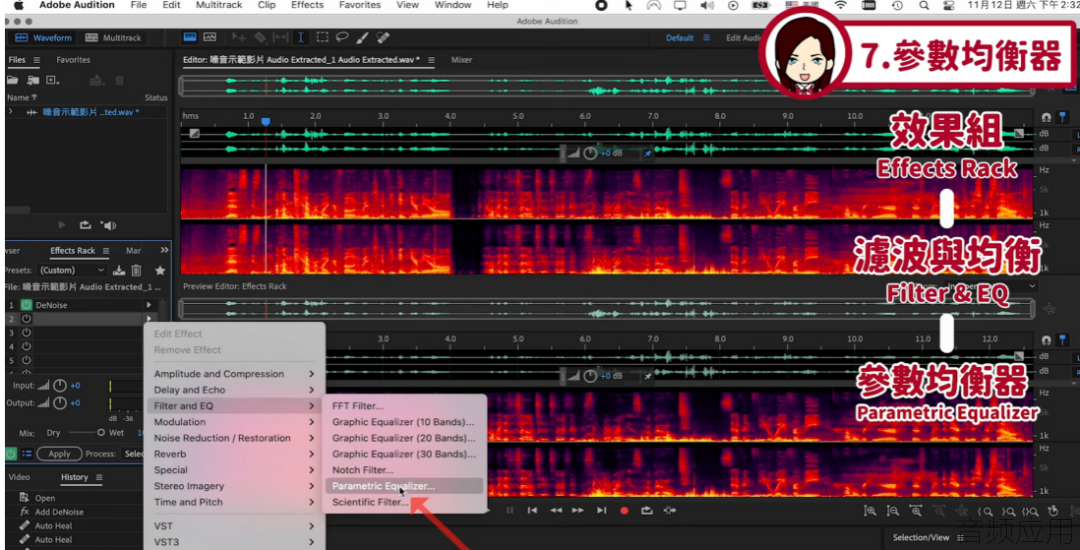Image resolution: width=1080 pixels, height=550 pixels.
Task: Open the Time and Pitch submenu
Action: [x=234, y=502]
